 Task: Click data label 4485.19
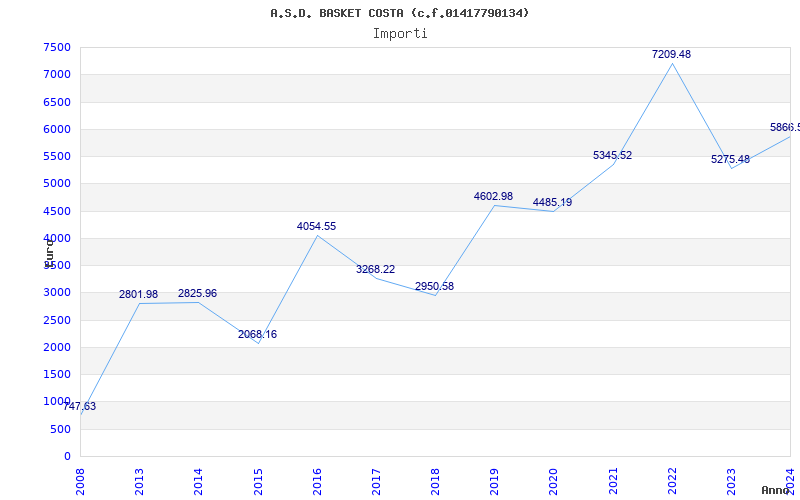point(553,203)
